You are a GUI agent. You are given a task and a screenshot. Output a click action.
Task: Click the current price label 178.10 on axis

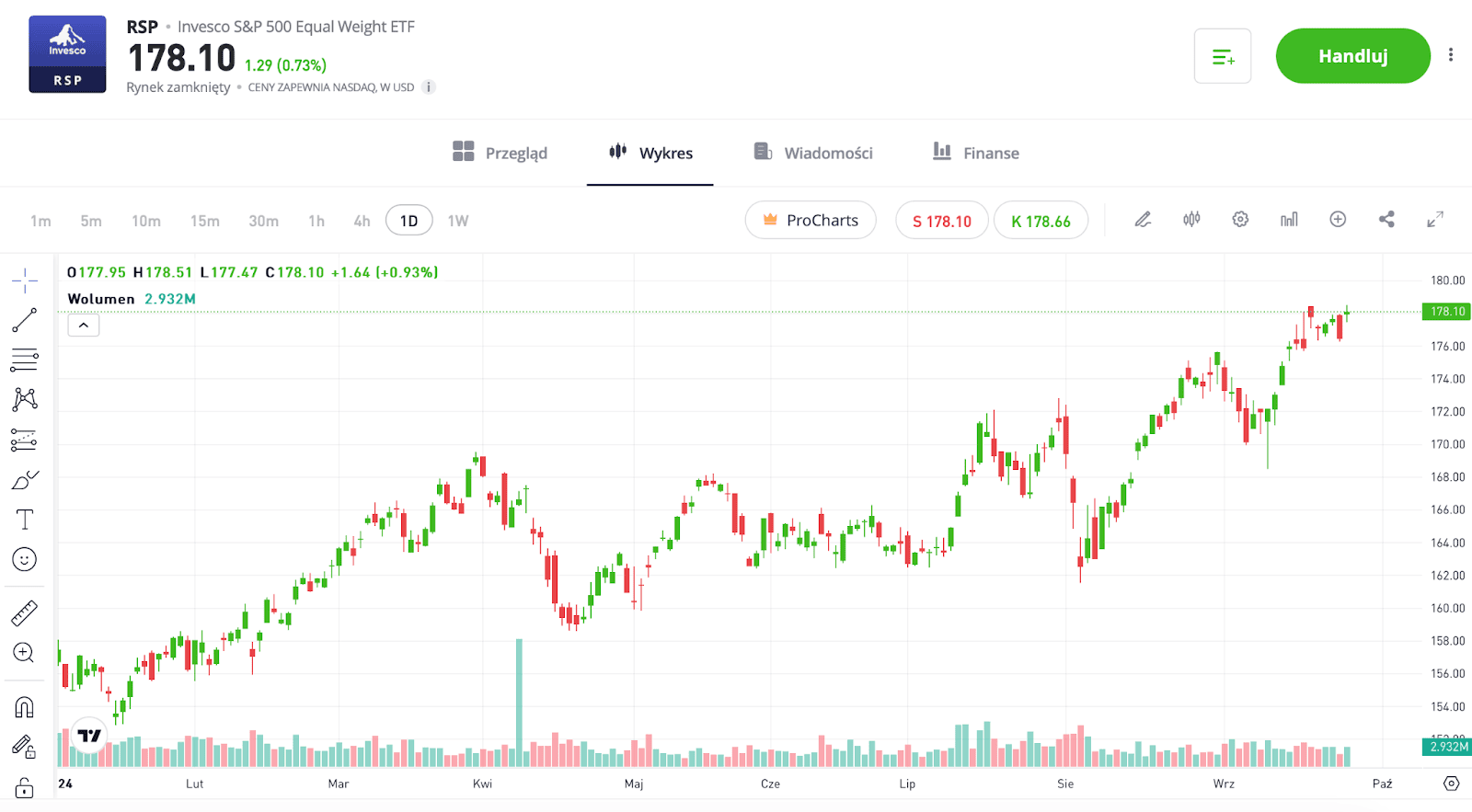(1447, 312)
